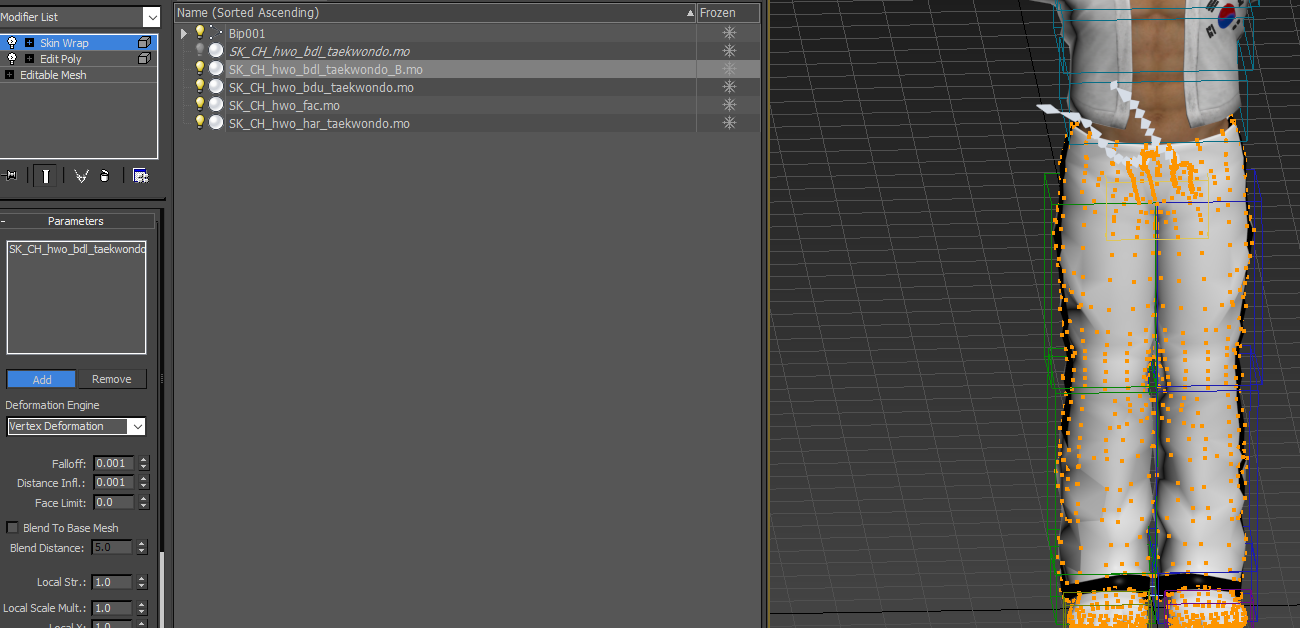Toggle Skin Wrap modifier lightbulb

[x=12, y=43]
